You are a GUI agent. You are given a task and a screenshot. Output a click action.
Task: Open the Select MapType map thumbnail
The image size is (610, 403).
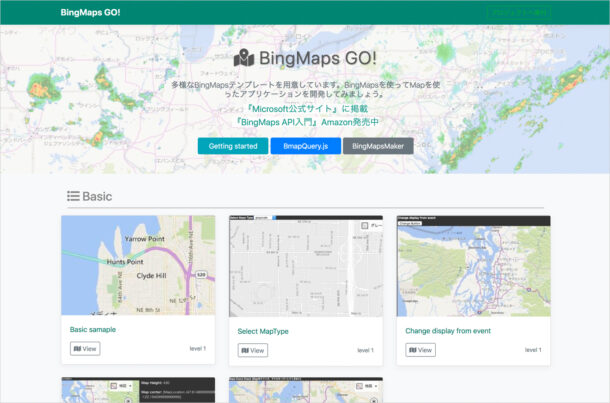(306, 266)
